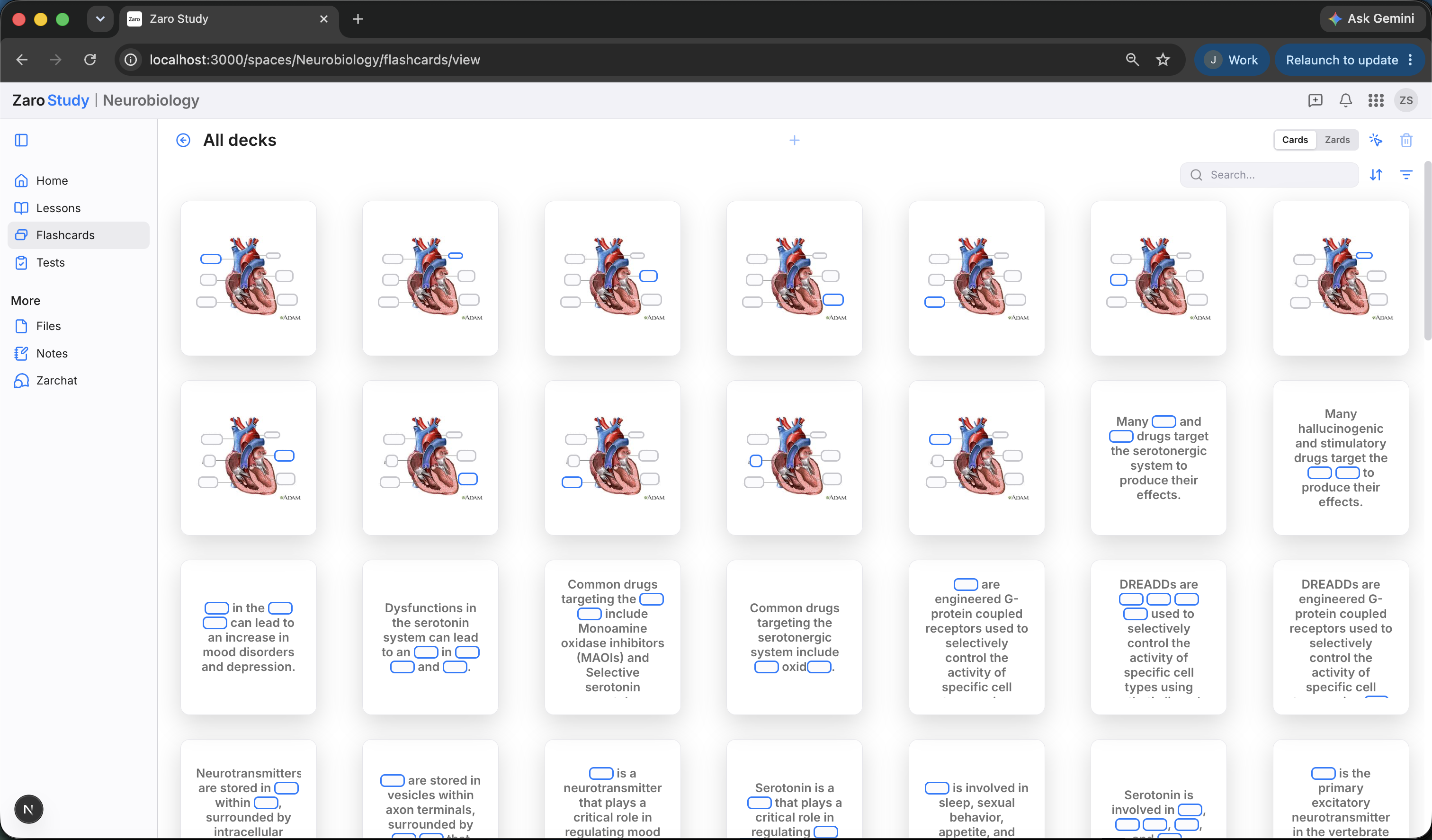Open 'is the primary excitatory neurotransmitter' card
This screenshot has width=1432, height=840.
point(1341,790)
